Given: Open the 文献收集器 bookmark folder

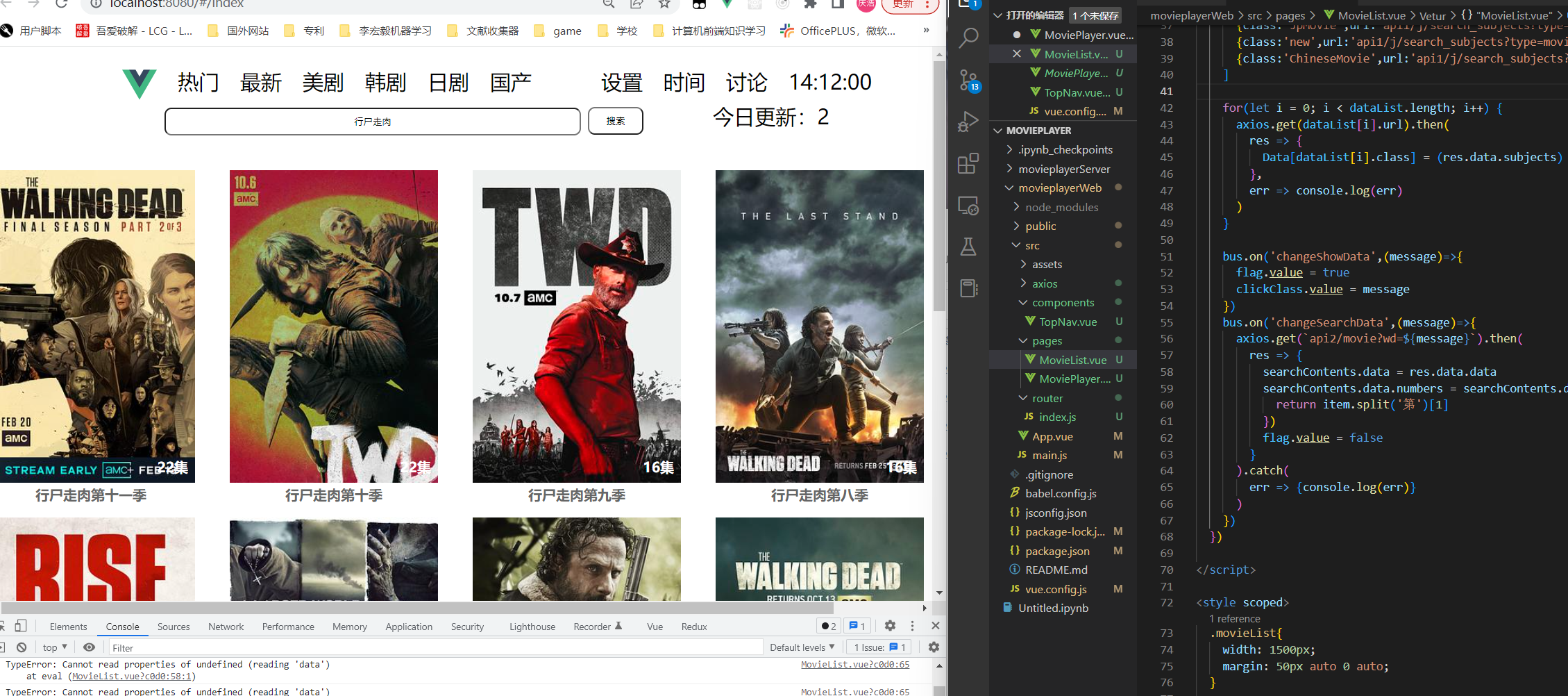Looking at the screenshot, I should pos(484,31).
